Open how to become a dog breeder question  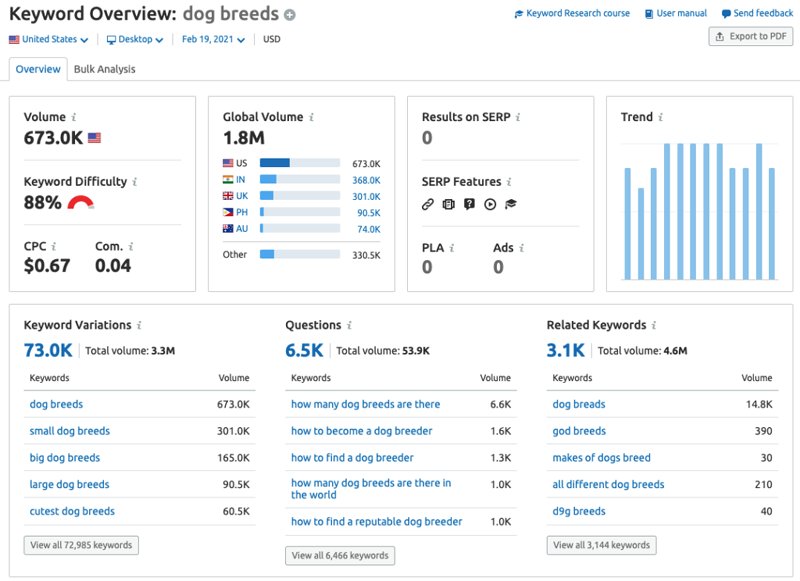point(362,431)
